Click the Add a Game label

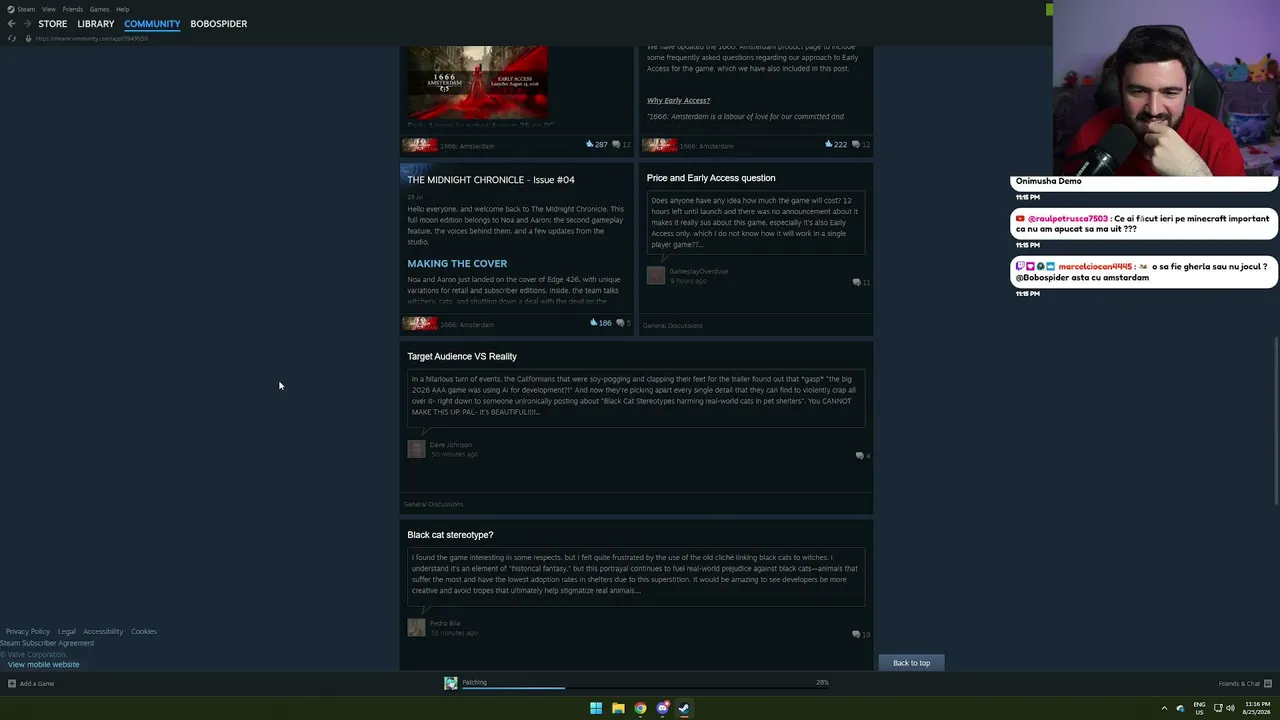click(x=37, y=684)
